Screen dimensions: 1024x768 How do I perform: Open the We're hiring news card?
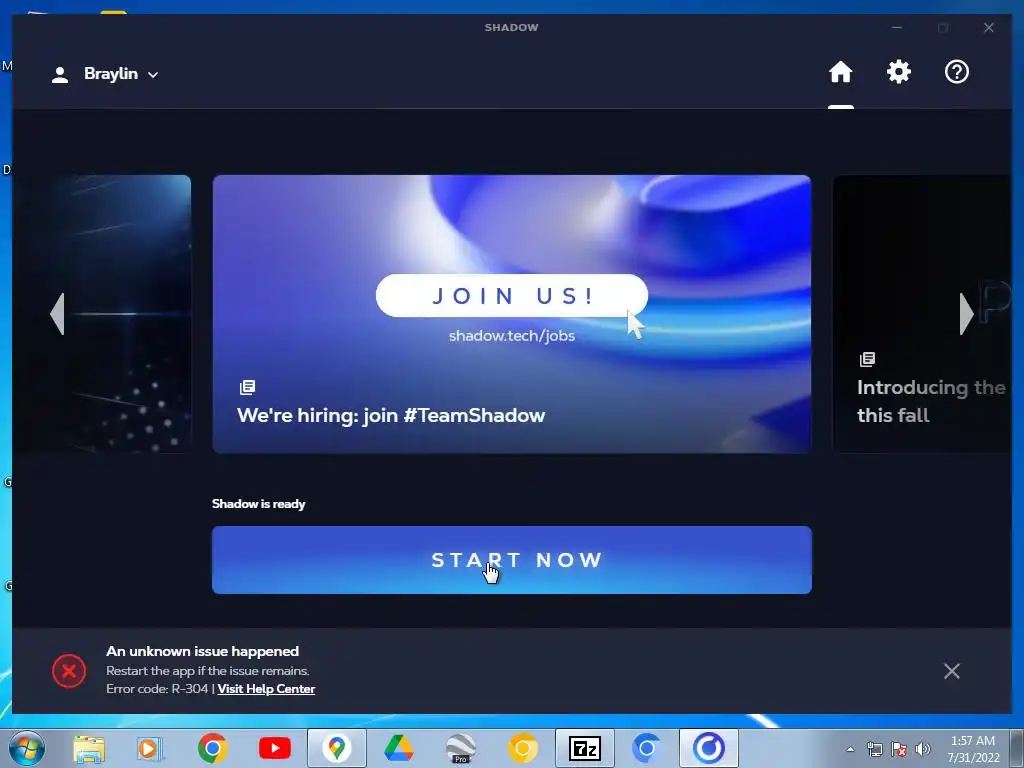pos(511,314)
